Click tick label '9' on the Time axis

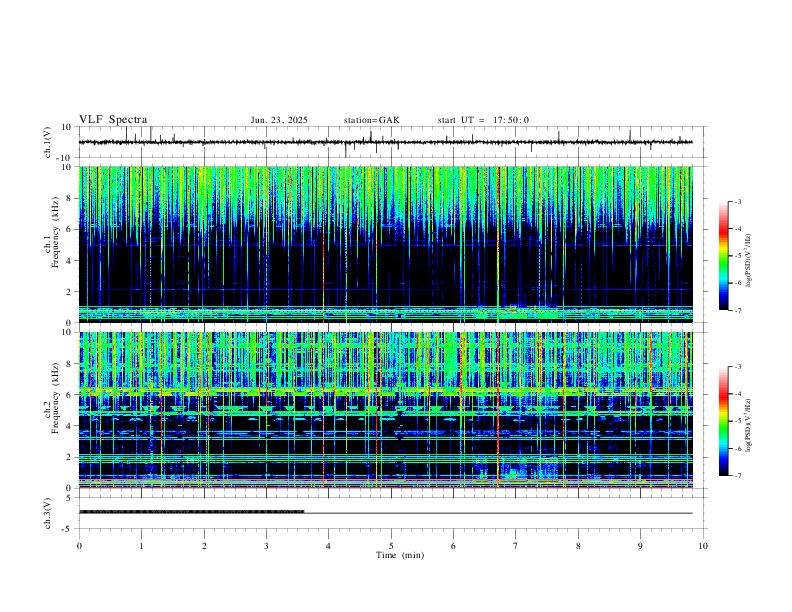coord(640,546)
